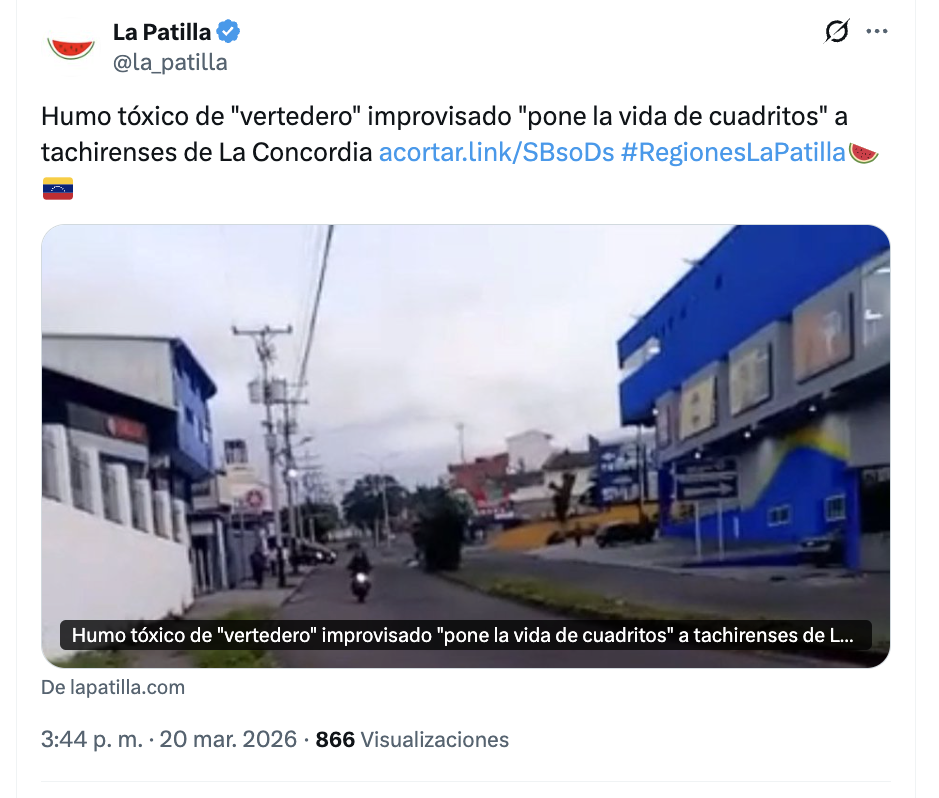Screen dimensions: 939x798
Task: Click the caption overlay on the preview card
Action: click(465, 635)
